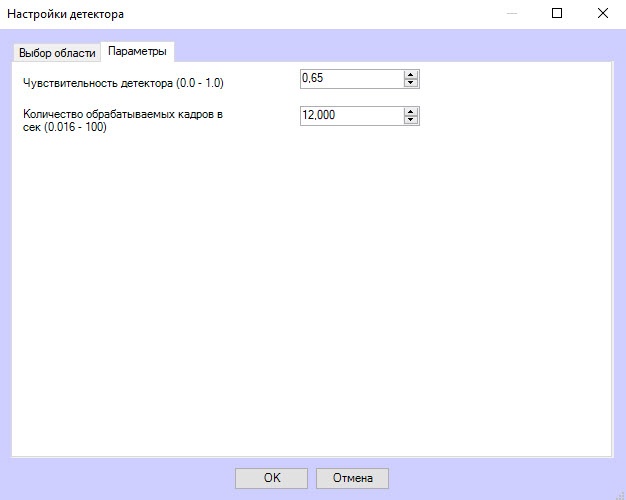Image resolution: width=626 pixels, height=500 pixels.
Task: Click the Настройки детектора title bar text
Action: [x=67, y=14]
